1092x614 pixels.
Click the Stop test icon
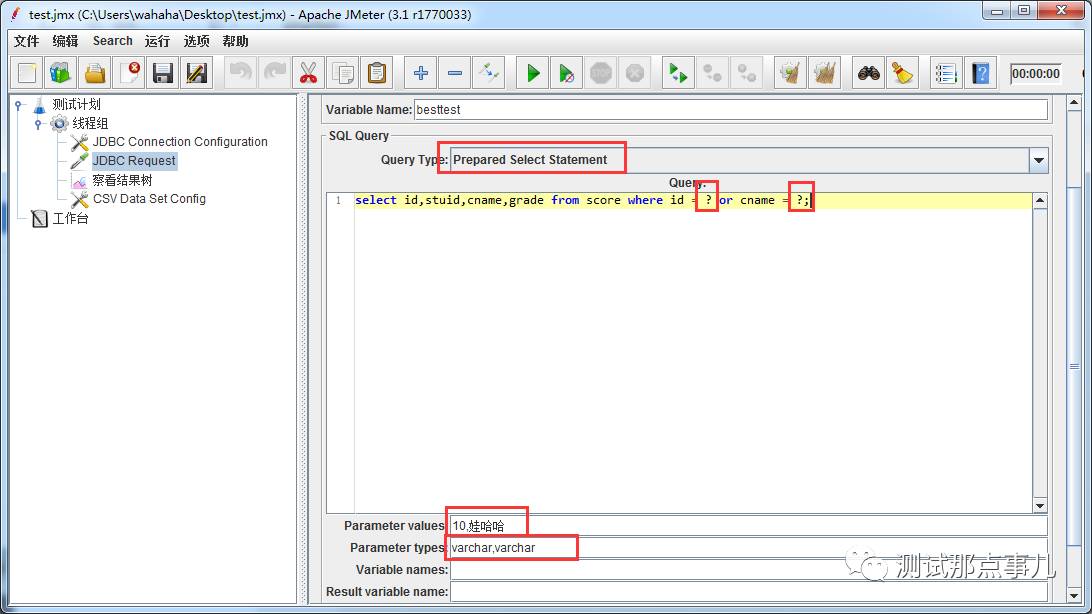(x=601, y=73)
